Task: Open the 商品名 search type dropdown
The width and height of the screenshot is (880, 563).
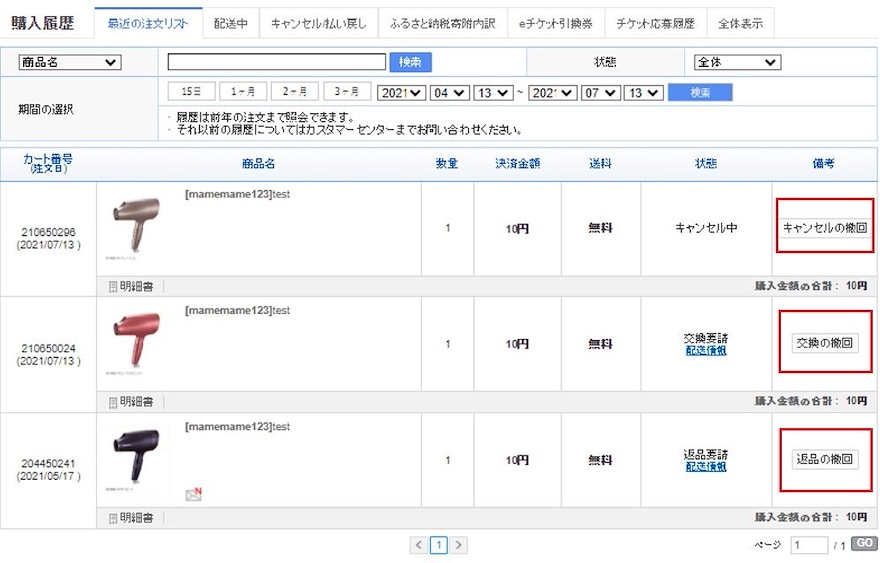Action: pyautogui.click(x=69, y=63)
